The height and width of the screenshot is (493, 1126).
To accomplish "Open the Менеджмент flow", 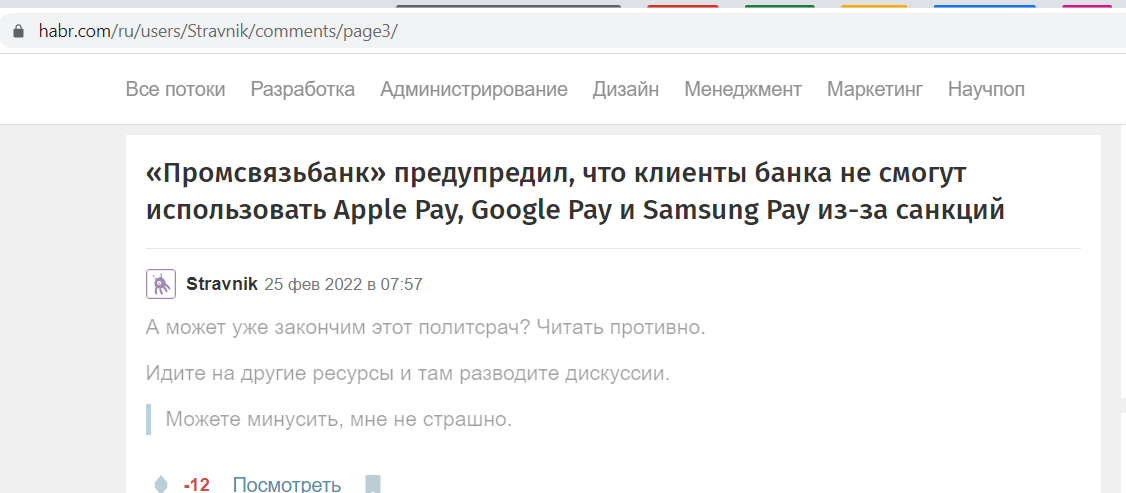I will [x=743, y=90].
